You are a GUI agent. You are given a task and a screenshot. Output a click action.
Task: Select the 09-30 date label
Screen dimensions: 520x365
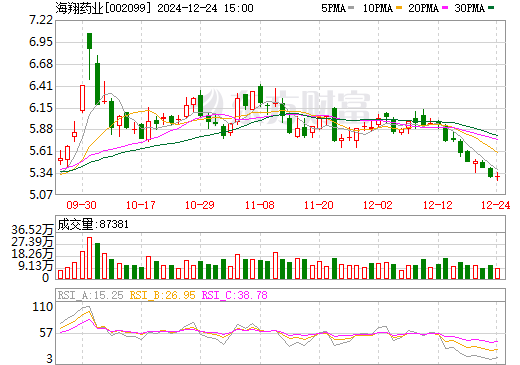[81, 205]
